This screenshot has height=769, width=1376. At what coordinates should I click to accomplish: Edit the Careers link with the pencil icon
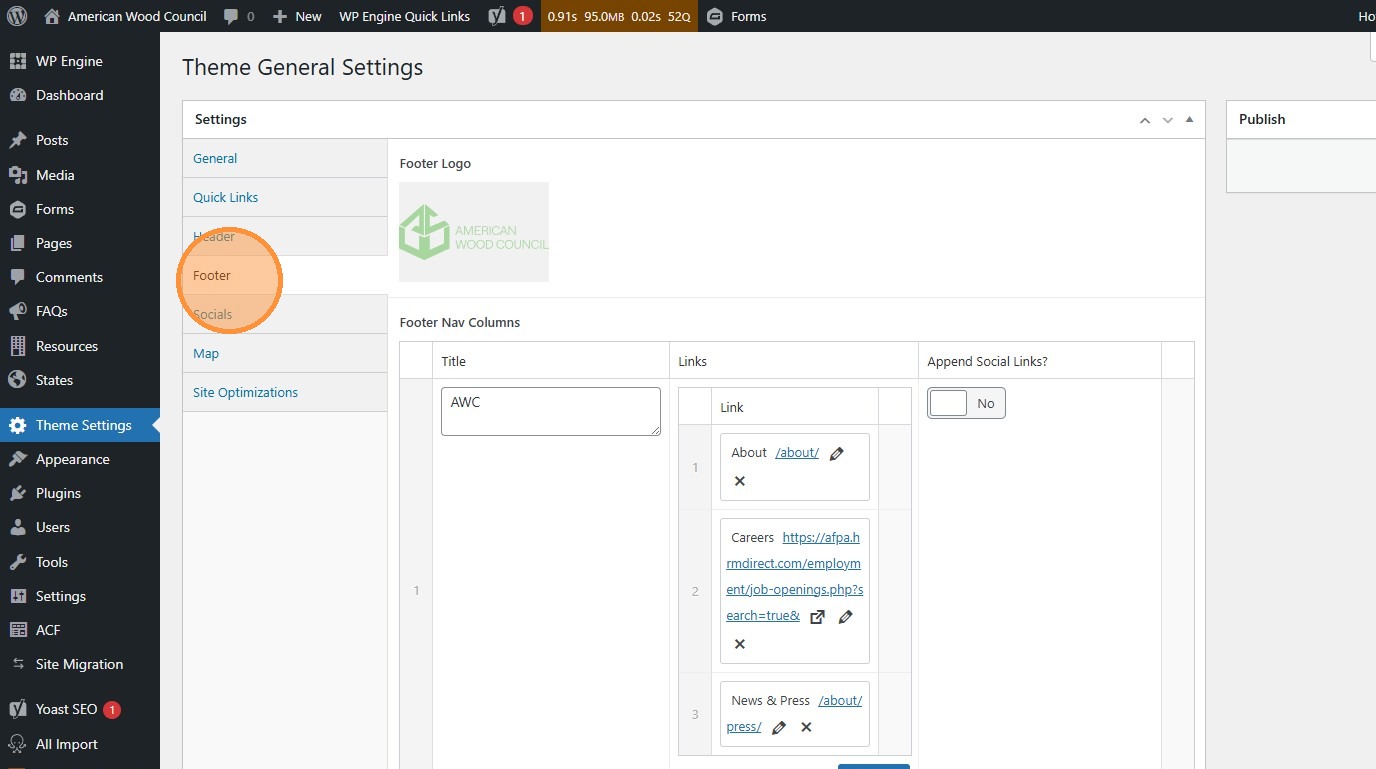point(845,617)
